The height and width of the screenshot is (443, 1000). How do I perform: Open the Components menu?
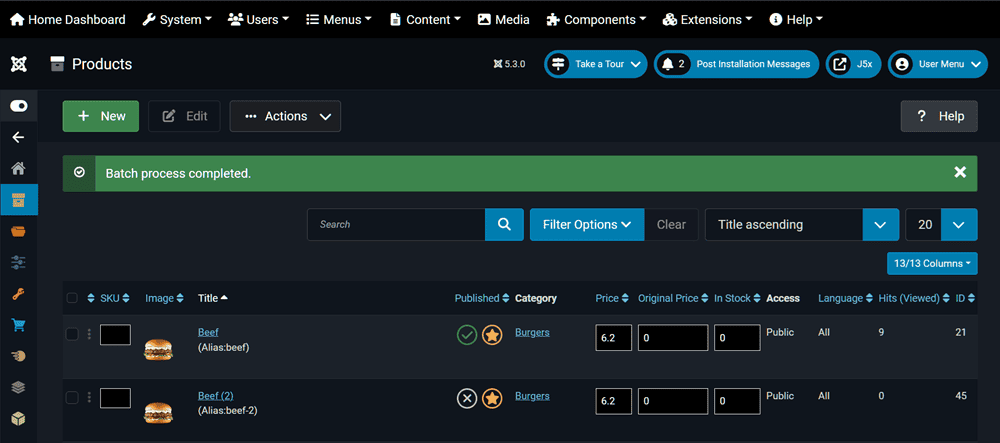pos(598,19)
